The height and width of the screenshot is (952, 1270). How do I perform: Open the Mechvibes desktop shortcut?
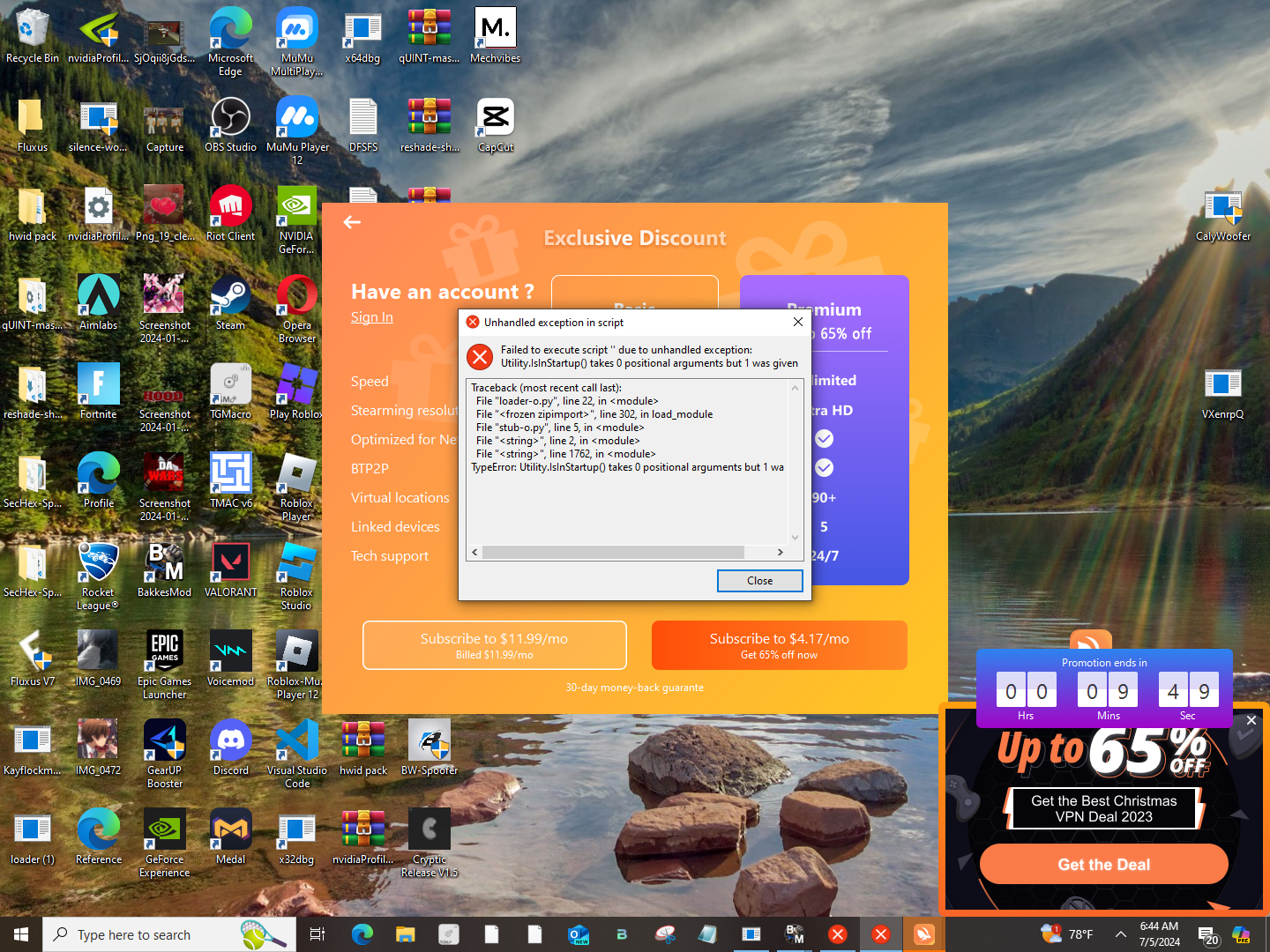[x=495, y=37]
